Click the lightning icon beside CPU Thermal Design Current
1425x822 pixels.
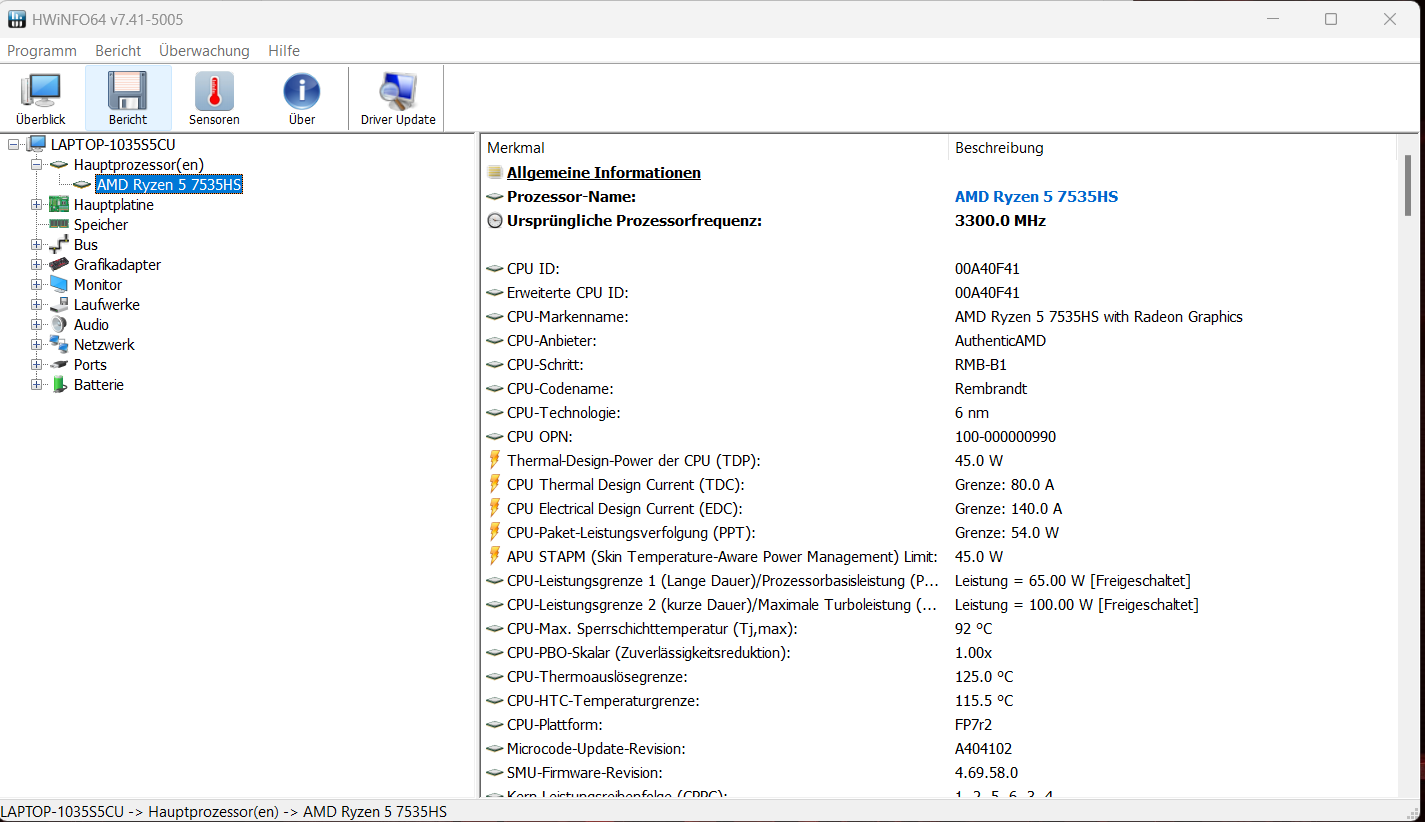[494, 484]
